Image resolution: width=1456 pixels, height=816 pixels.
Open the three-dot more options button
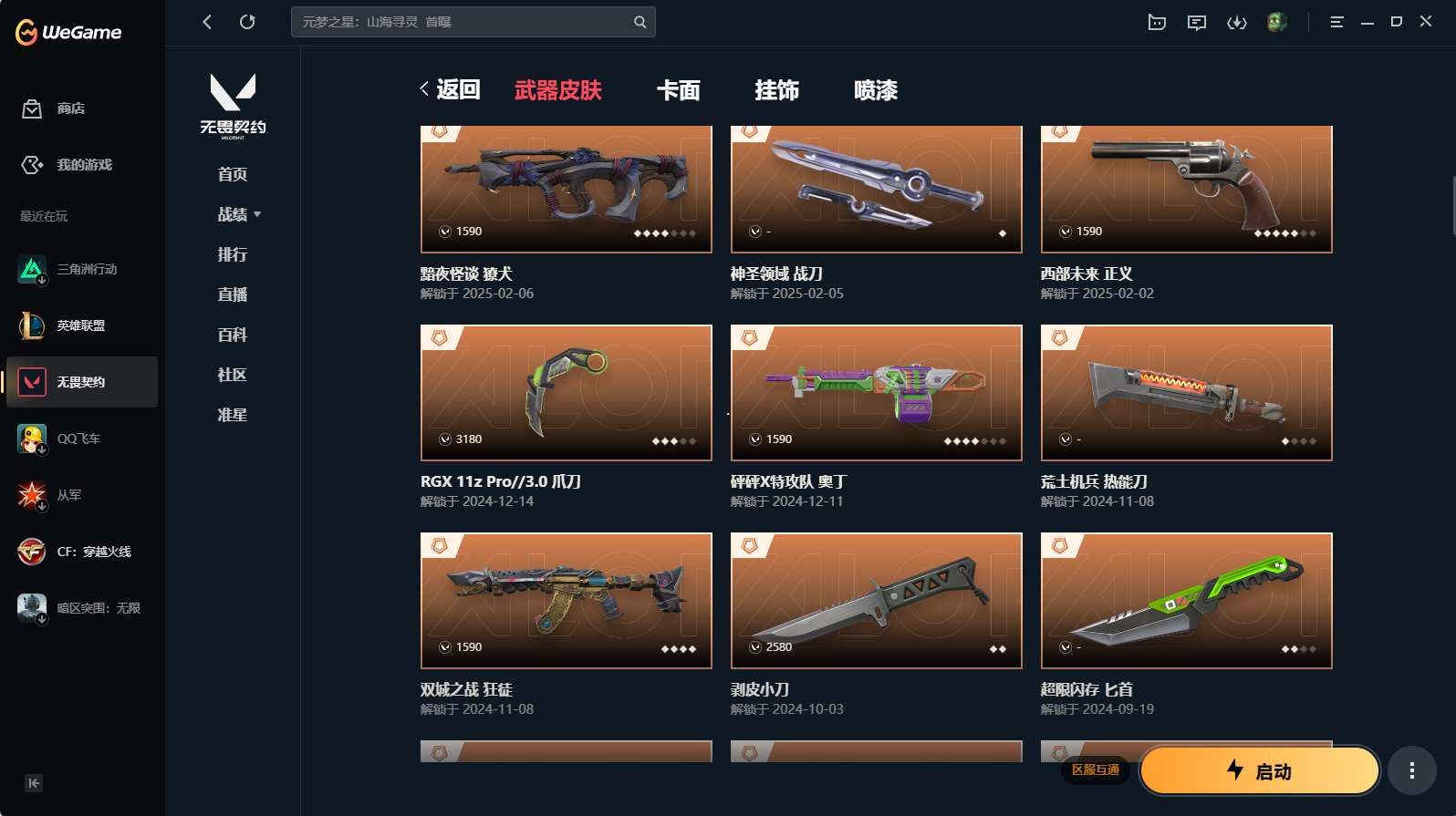(x=1412, y=771)
